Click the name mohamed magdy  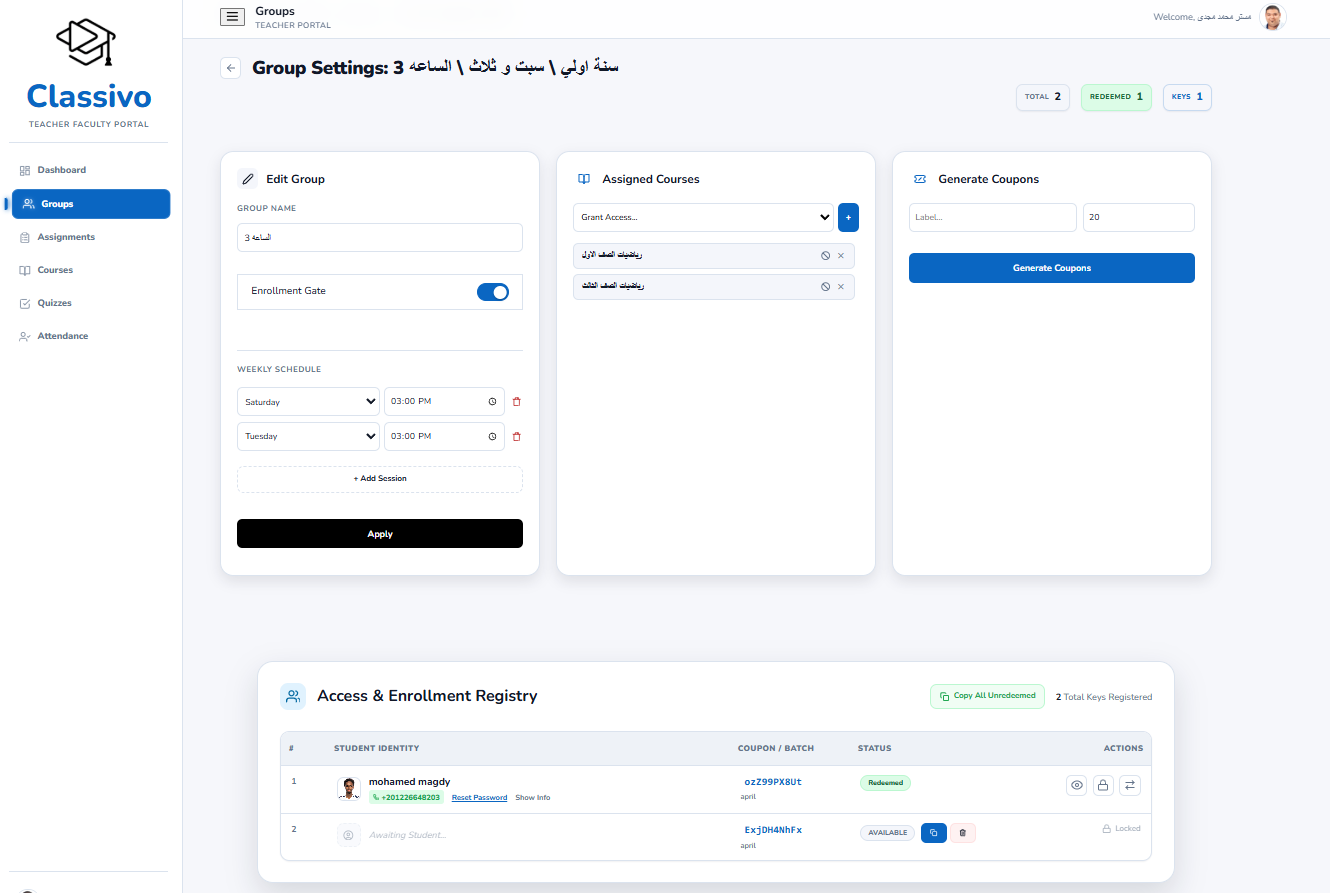point(409,782)
